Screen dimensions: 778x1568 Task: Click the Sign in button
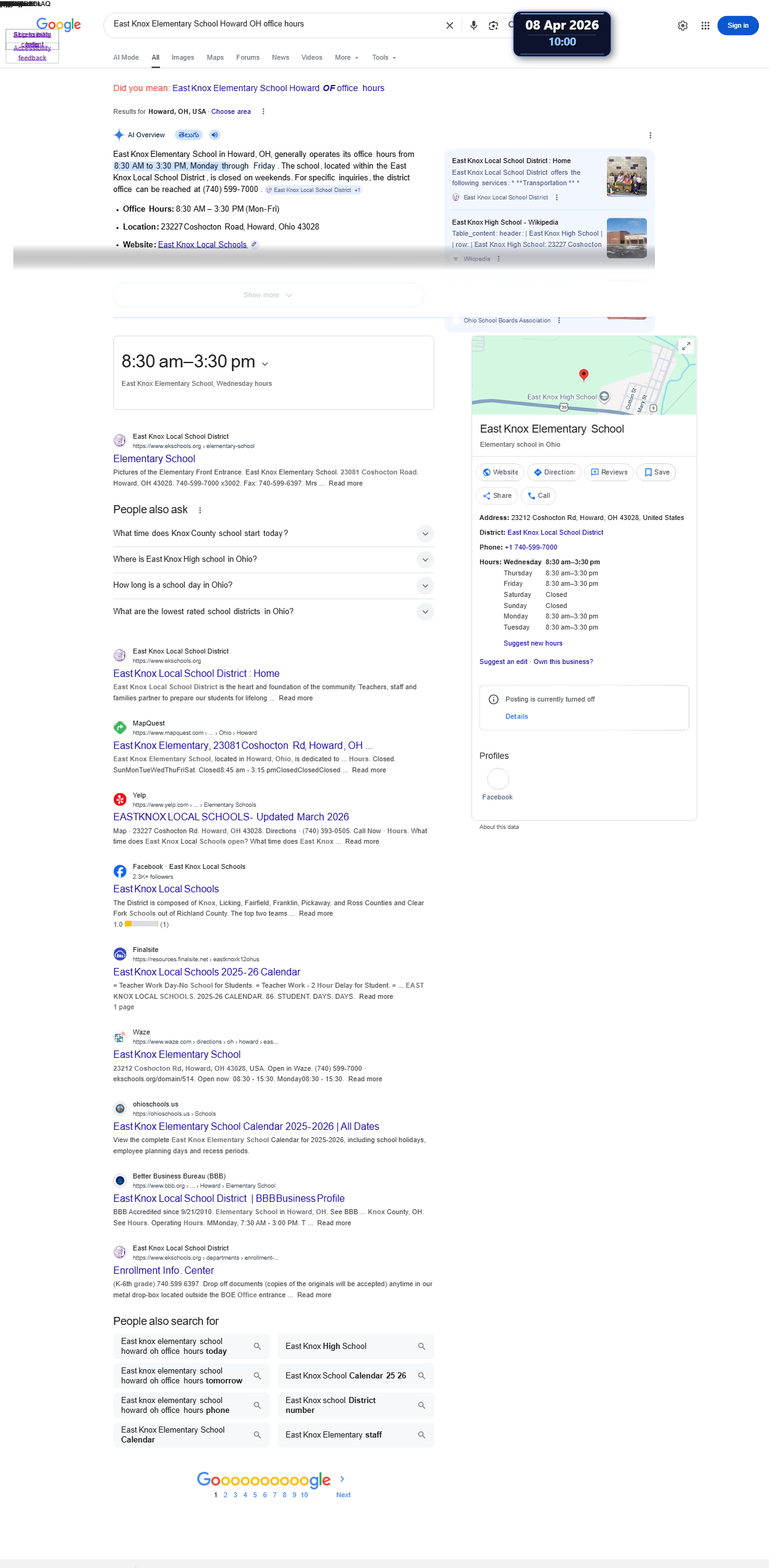(x=737, y=25)
